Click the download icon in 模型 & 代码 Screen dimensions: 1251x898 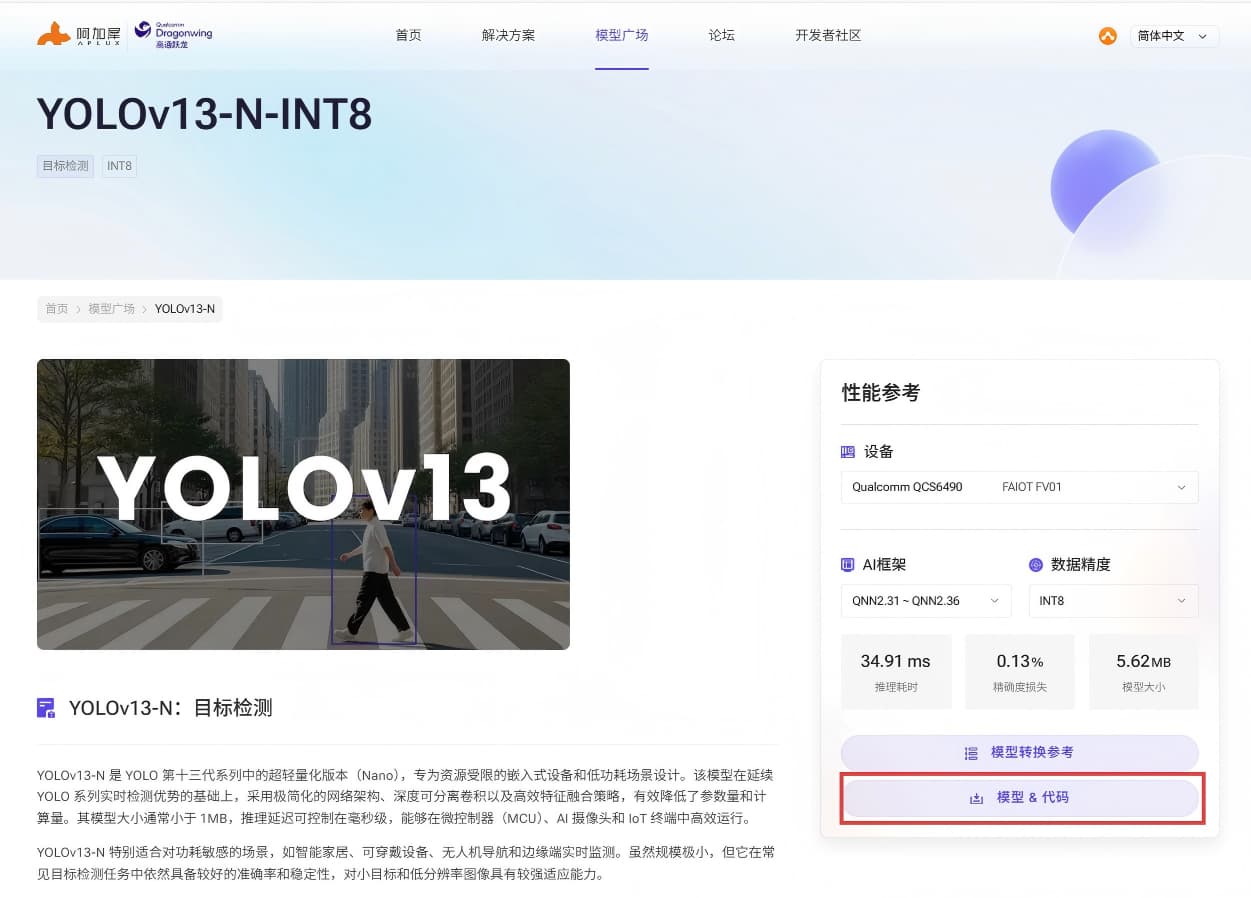coord(976,798)
